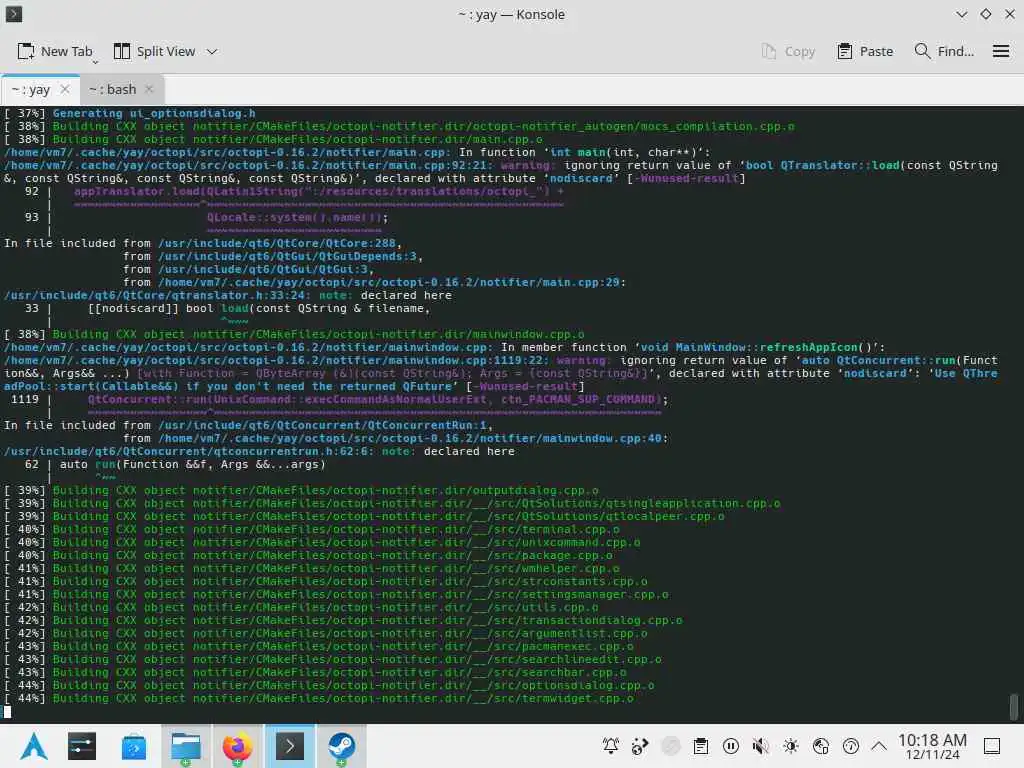Close the '~ : bash' tab

149,89
